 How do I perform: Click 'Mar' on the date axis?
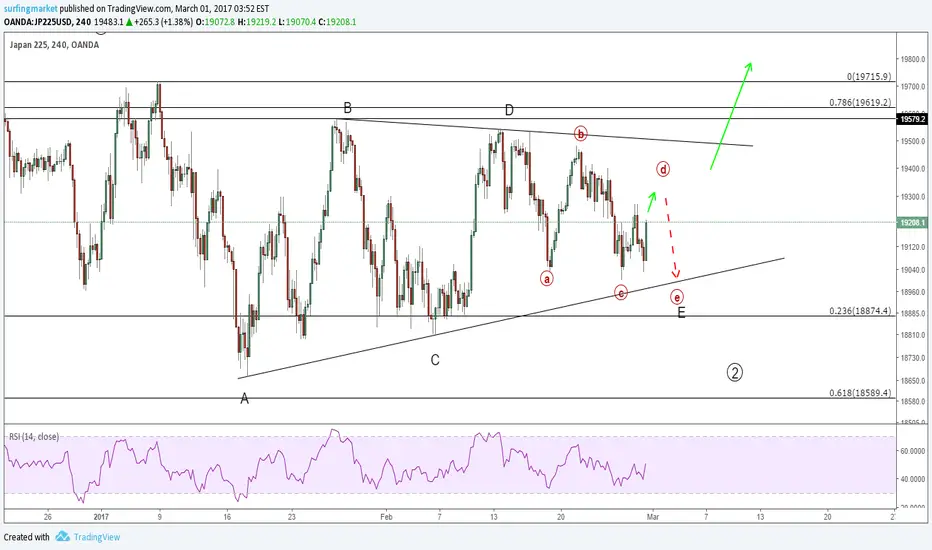tap(653, 517)
